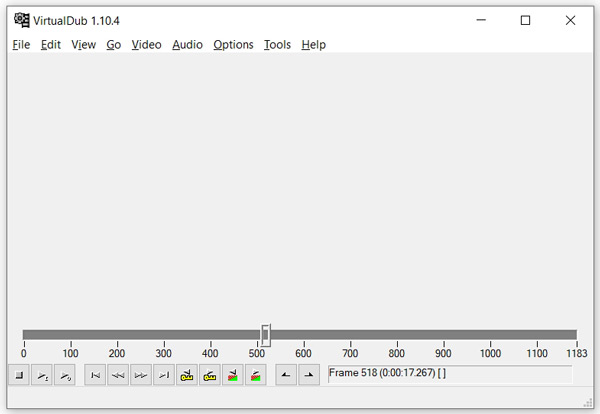
Task: Minimize the VirtualDub window
Action: pyautogui.click(x=481, y=20)
